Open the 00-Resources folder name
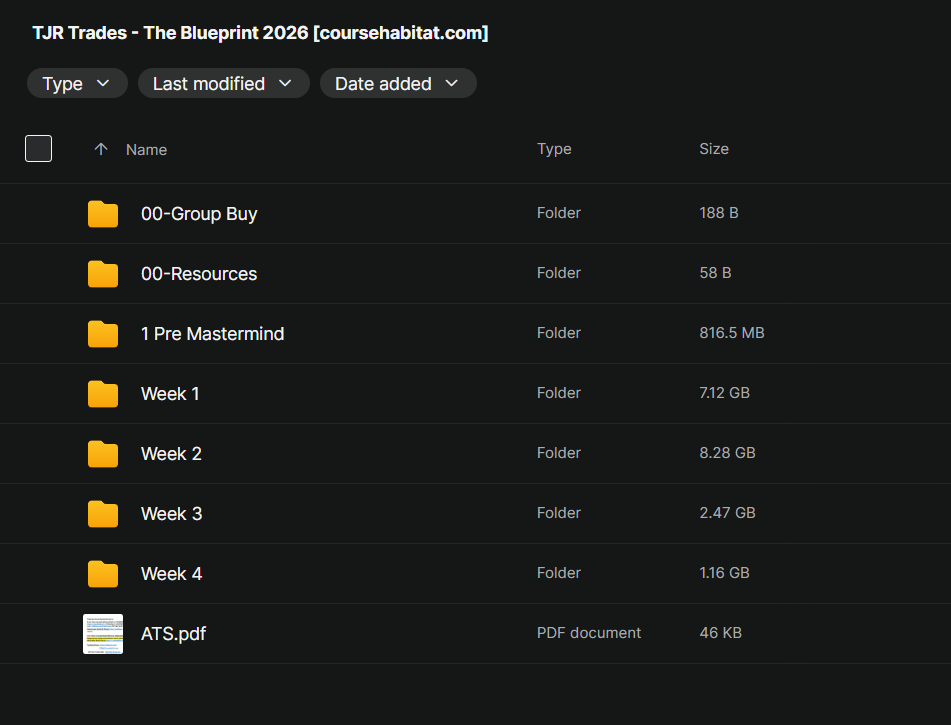Screen dimensions: 951x725 [199, 274]
